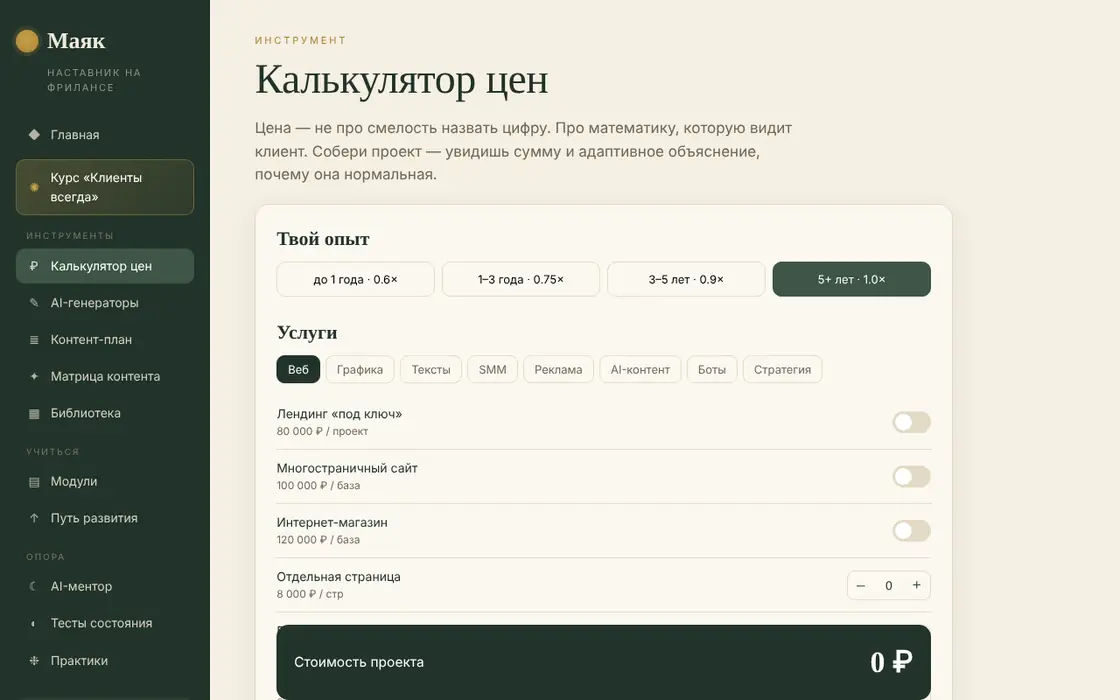Enable the Интернет-магазин toggle
Image resolution: width=1120 pixels, height=700 pixels.
click(x=911, y=531)
